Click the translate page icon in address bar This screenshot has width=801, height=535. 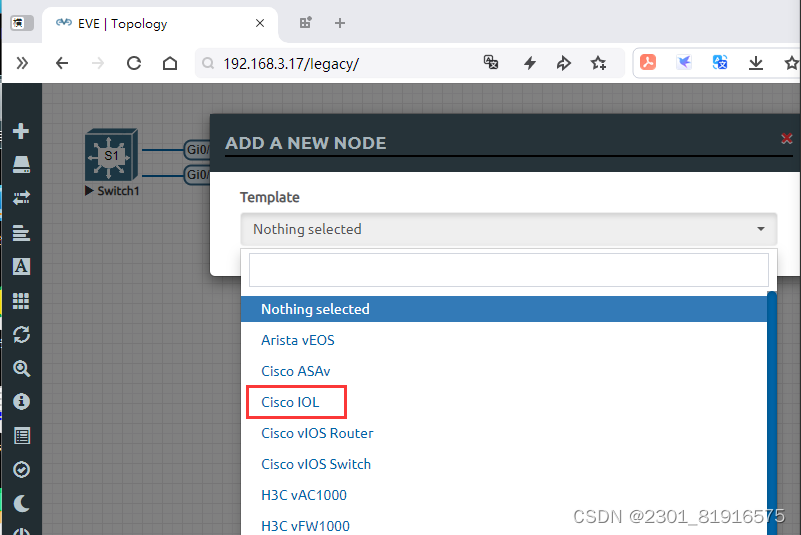pyautogui.click(x=491, y=62)
